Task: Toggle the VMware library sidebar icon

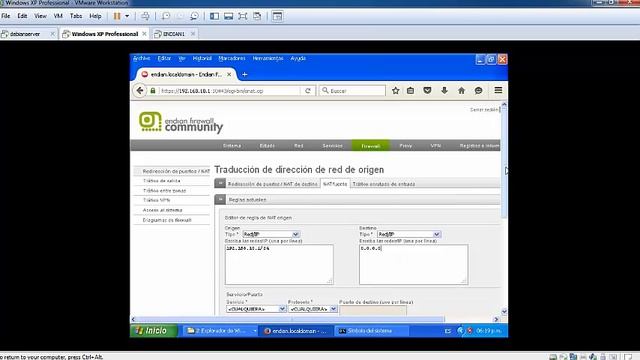Action: (x=214, y=16)
